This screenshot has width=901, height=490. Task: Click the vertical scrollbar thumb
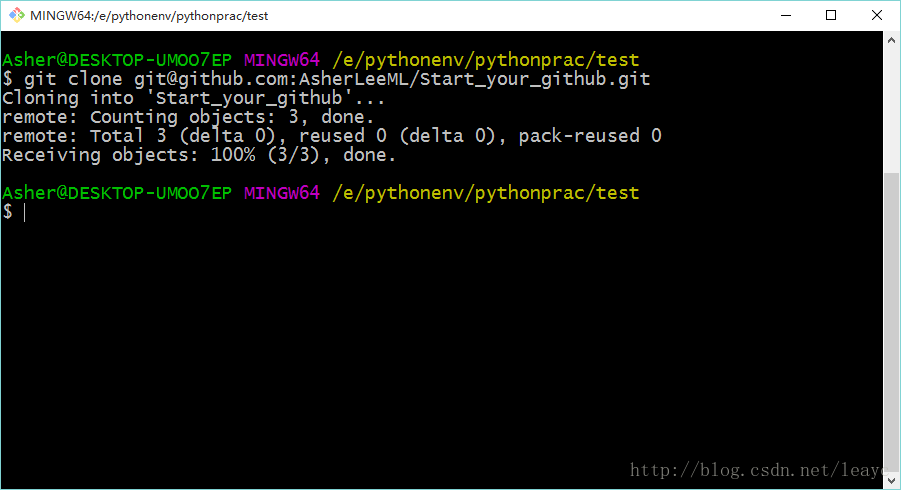click(x=891, y=322)
